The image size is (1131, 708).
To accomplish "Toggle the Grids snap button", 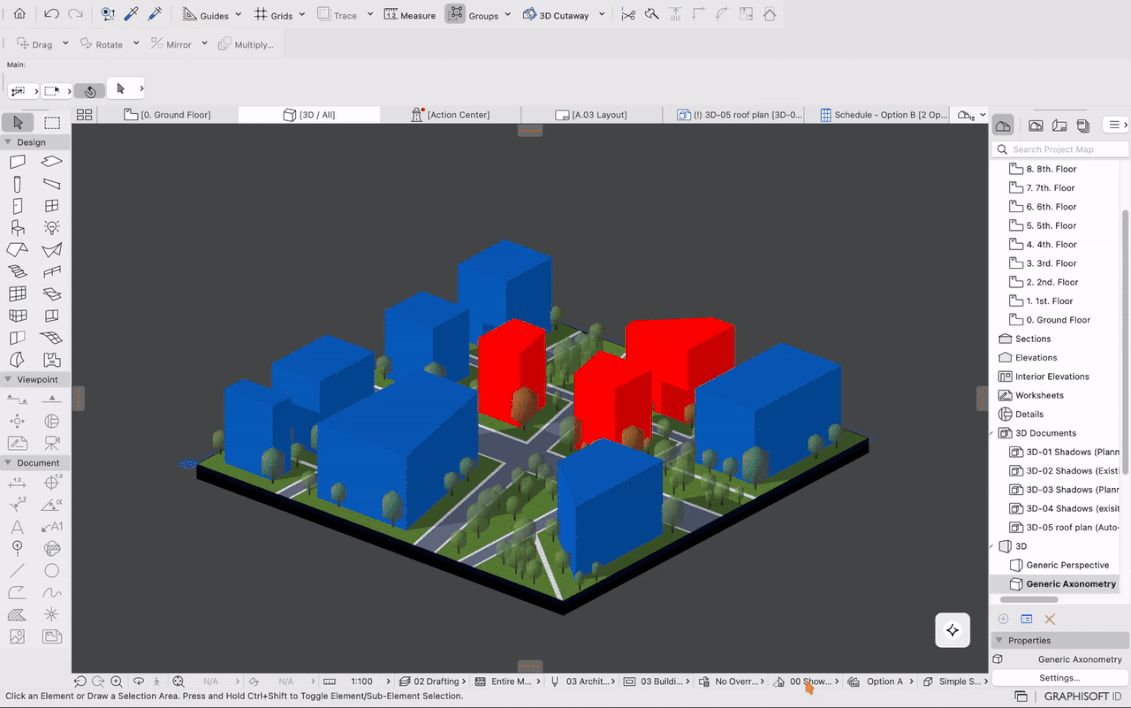I will coord(273,14).
